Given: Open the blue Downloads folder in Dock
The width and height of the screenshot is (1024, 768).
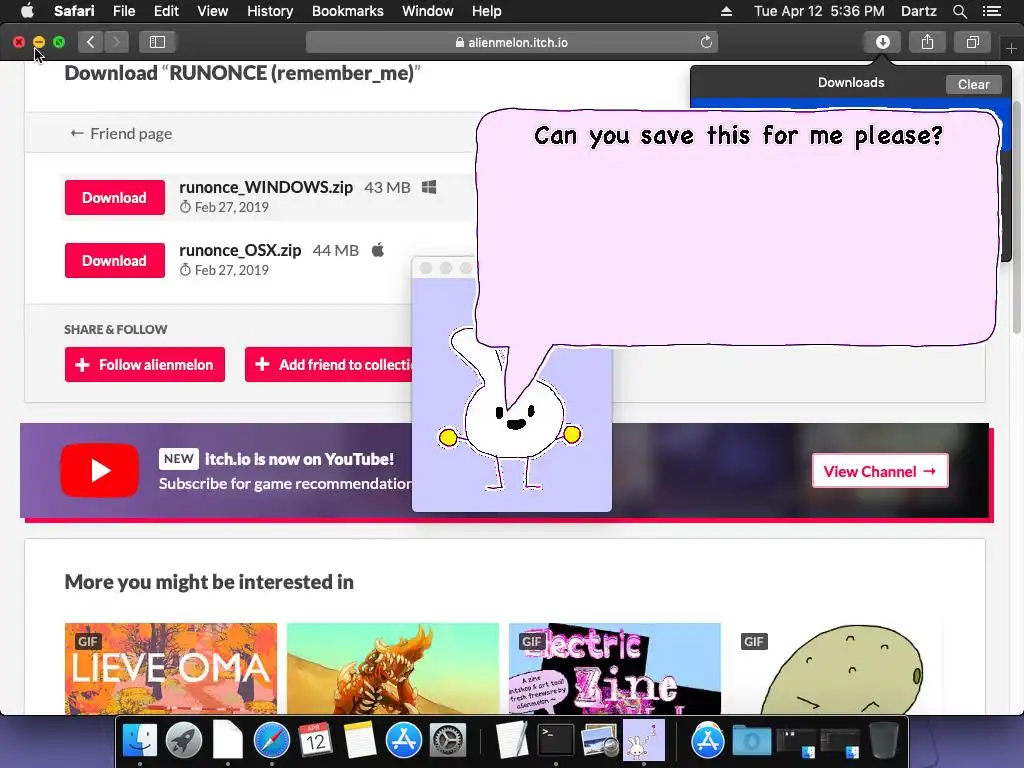Looking at the screenshot, I should point(752,741).
